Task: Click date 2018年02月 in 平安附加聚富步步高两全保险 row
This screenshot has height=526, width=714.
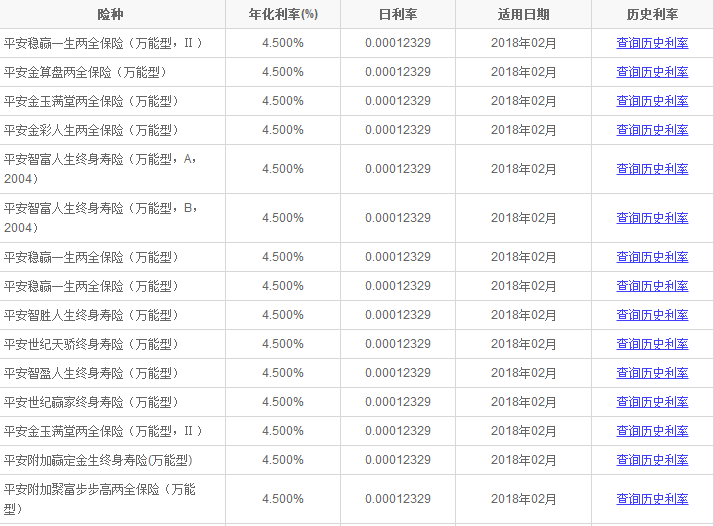Action: (523, 499)
